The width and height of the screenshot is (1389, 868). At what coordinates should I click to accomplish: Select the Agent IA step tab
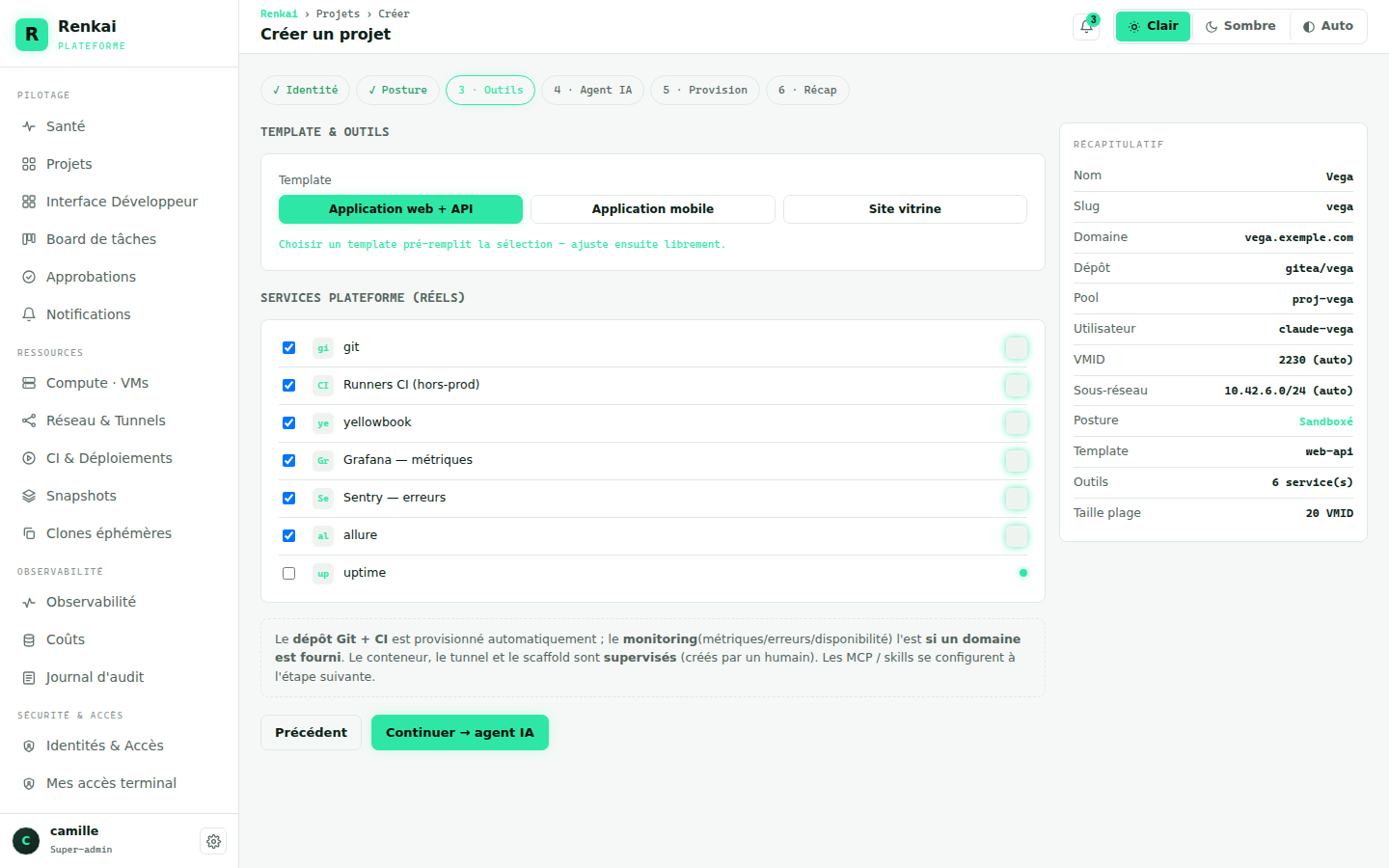point(592,90)
